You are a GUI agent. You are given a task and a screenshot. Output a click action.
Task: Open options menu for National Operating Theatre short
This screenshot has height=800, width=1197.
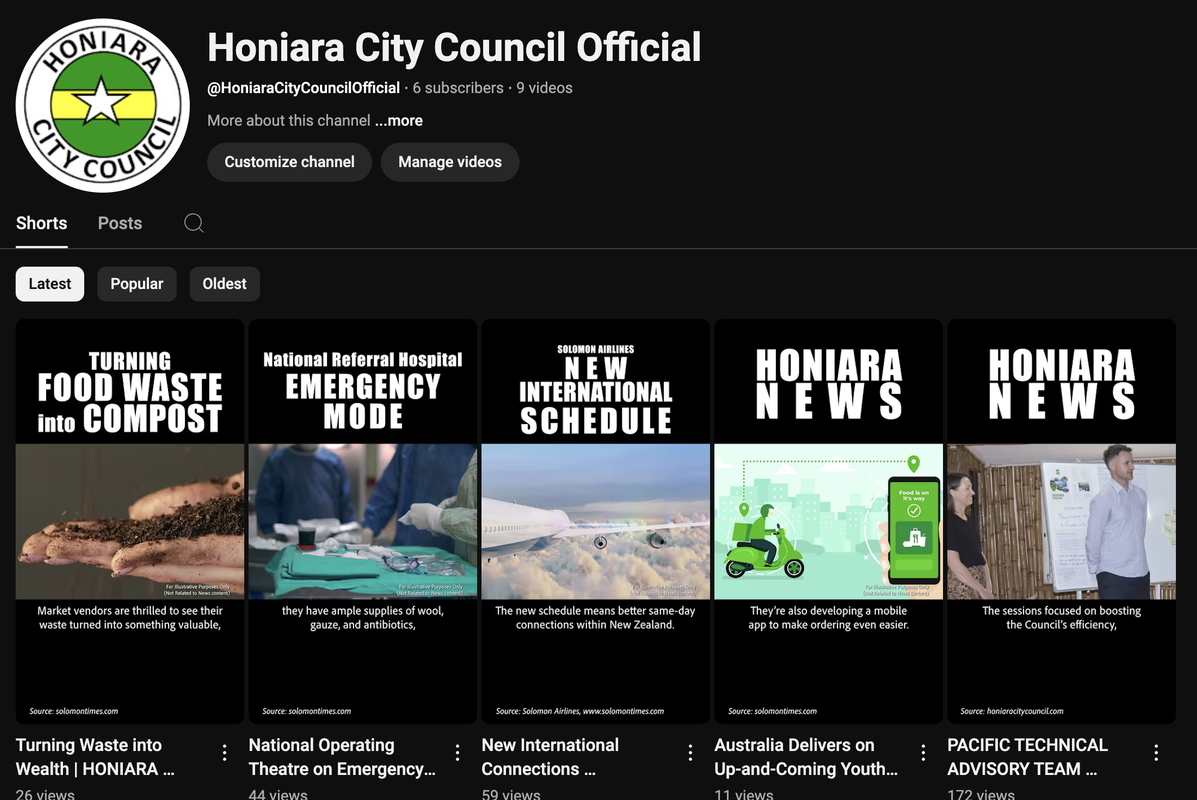(457, 753)
